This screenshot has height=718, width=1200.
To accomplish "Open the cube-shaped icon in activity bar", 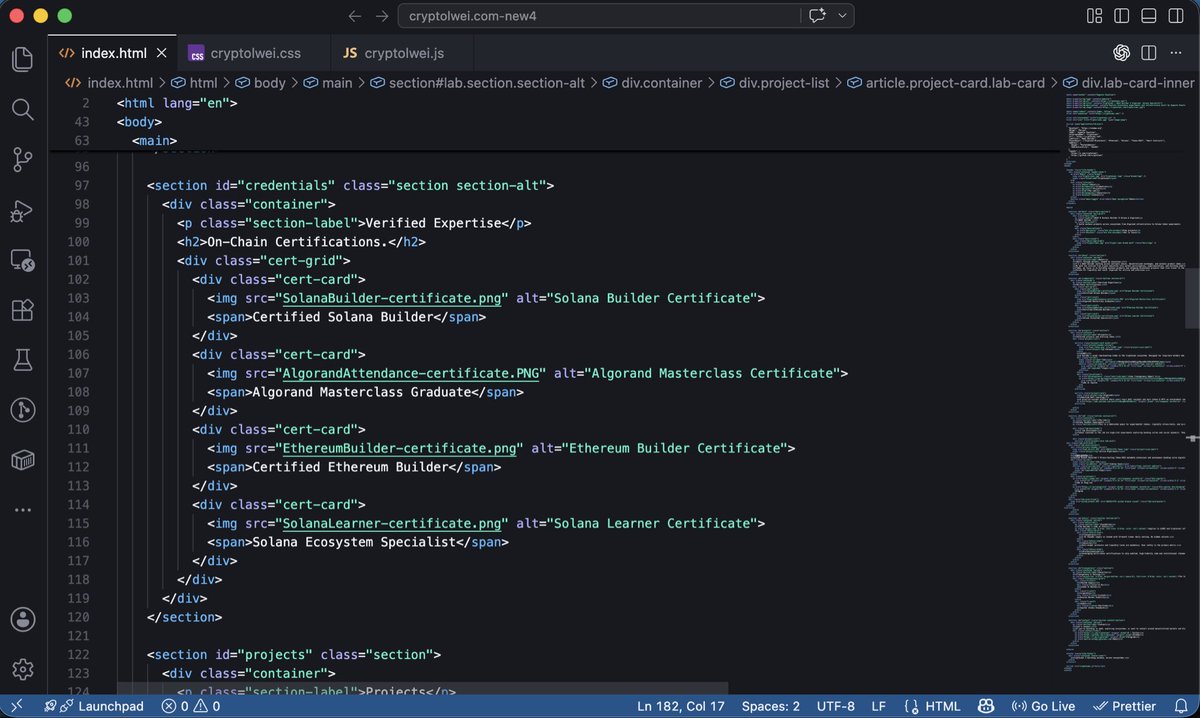I will [x=23, y=460].
